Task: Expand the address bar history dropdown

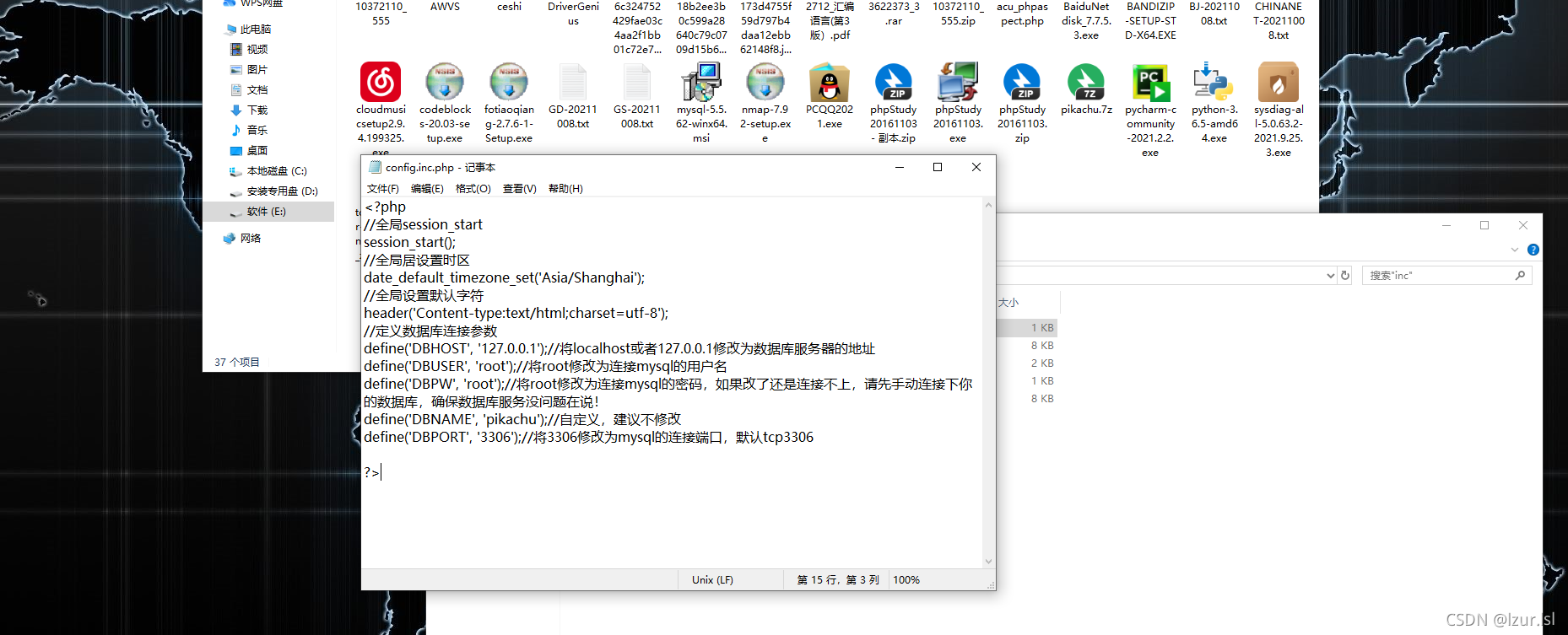Action: (x=1330, y=275)
